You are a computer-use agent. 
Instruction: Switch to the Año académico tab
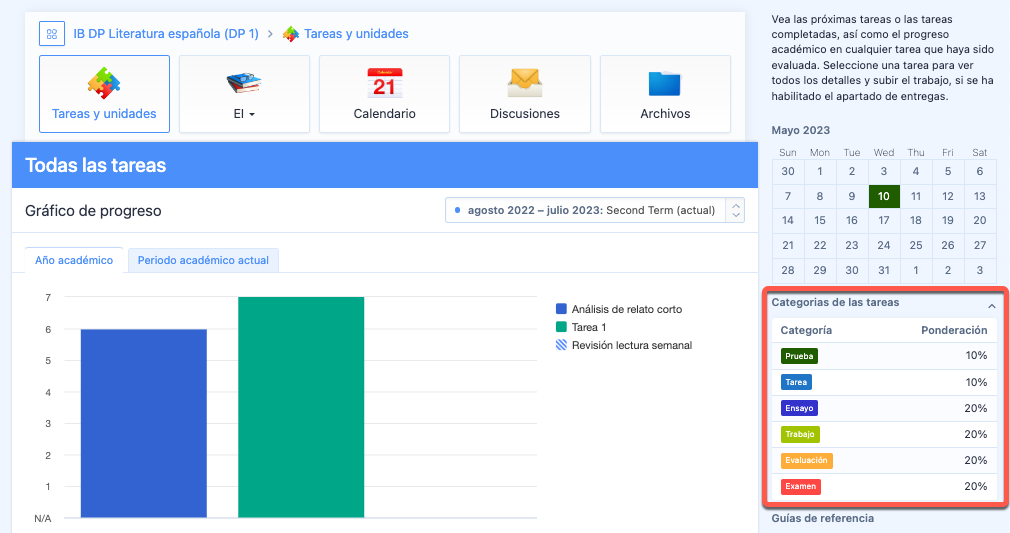(x=74, y=260)
